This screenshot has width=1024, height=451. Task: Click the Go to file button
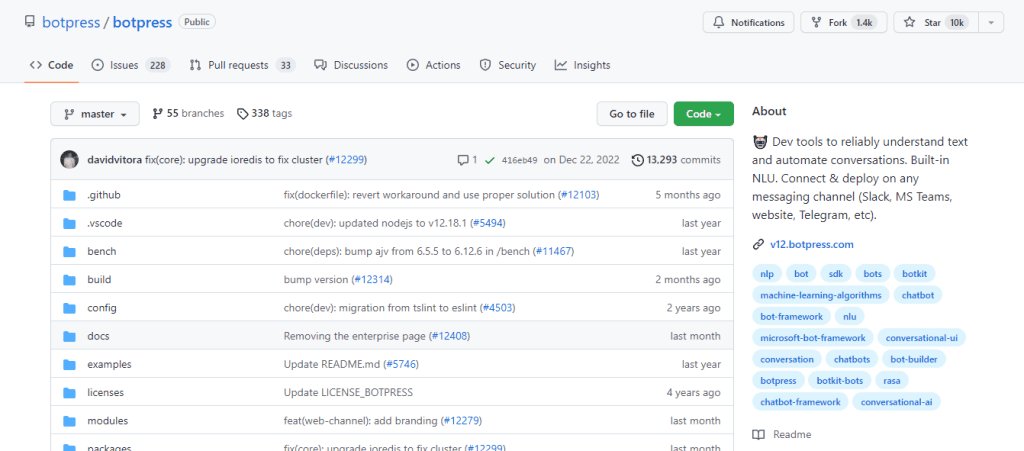[632, 114]
